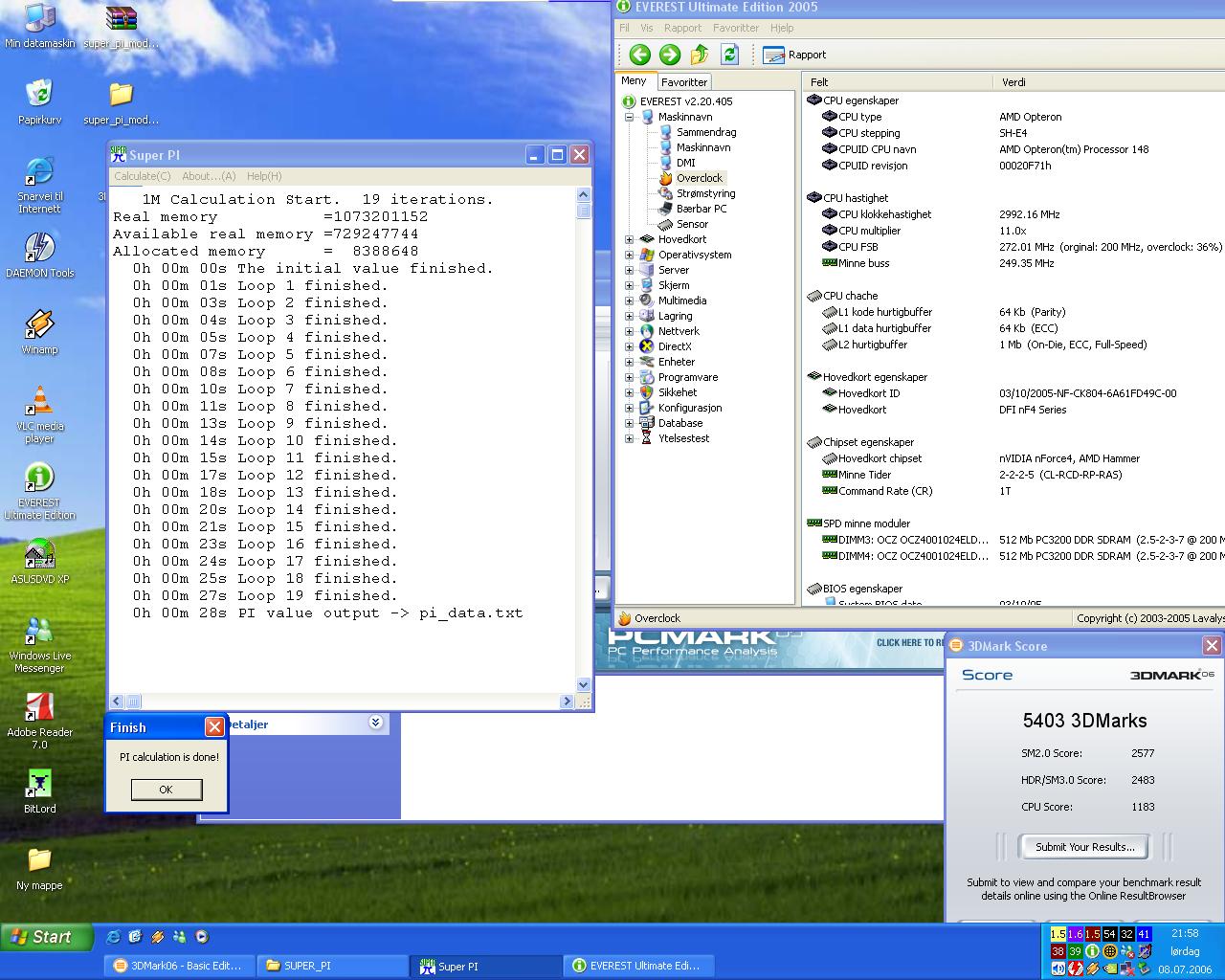This screenshot has width=1225, height=980.
Task: Open the Favoritter menu in EVEREST
Action: point(736,28)
